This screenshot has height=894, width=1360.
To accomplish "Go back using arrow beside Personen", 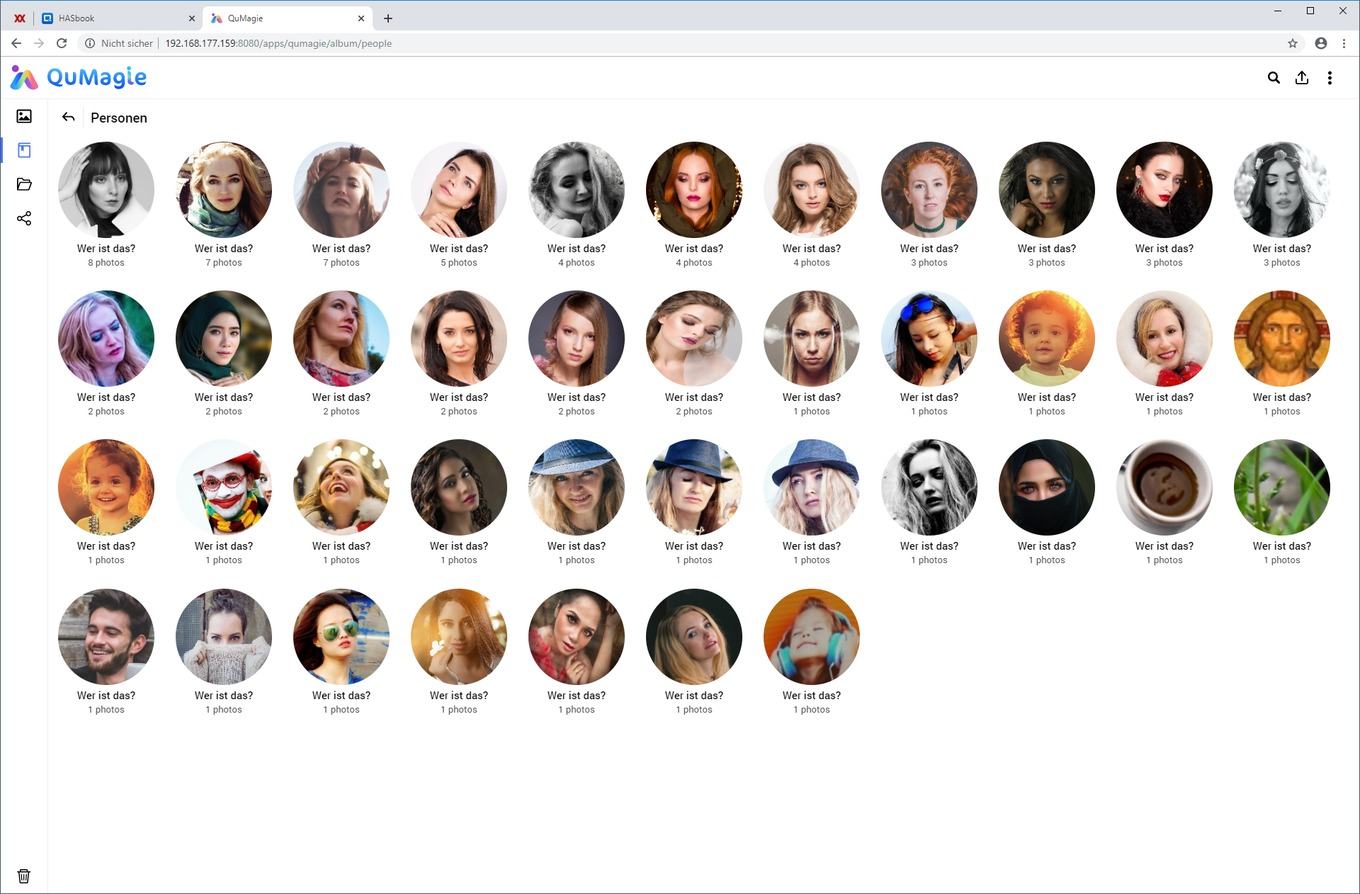I will (x=68, y=117).
